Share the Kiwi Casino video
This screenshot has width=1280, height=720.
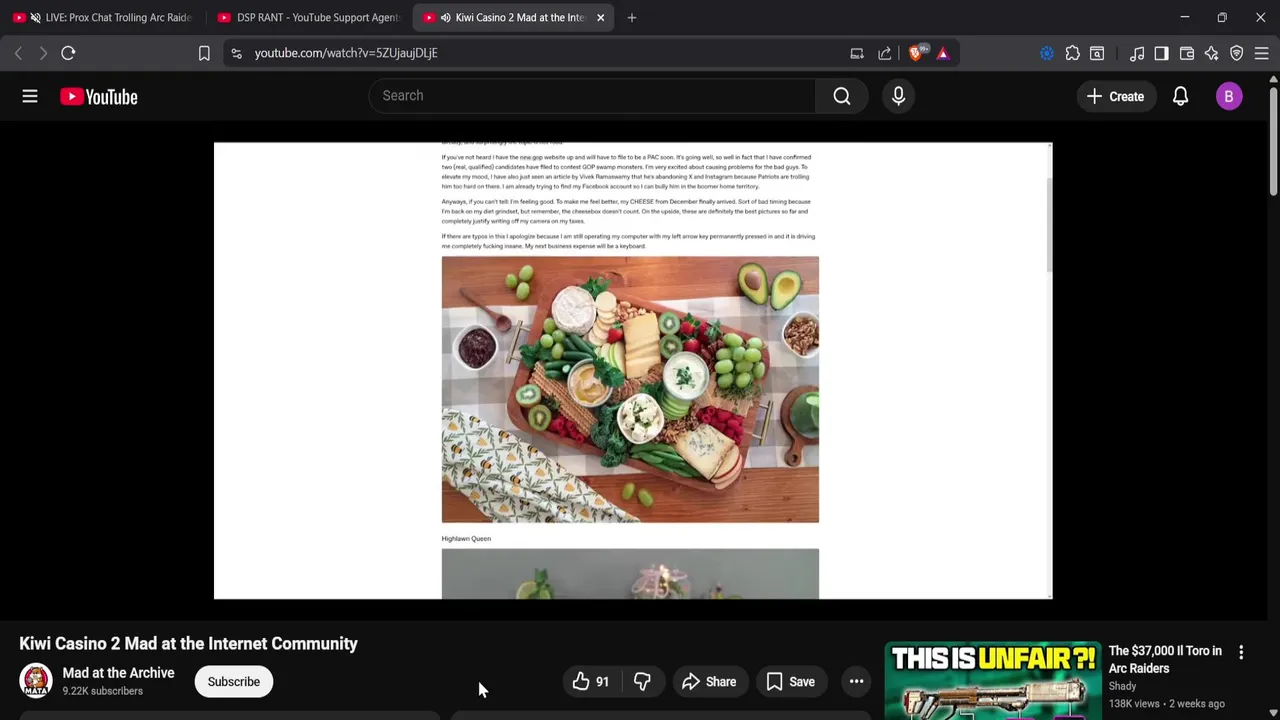pyautogui.click(x=709, y=682)
